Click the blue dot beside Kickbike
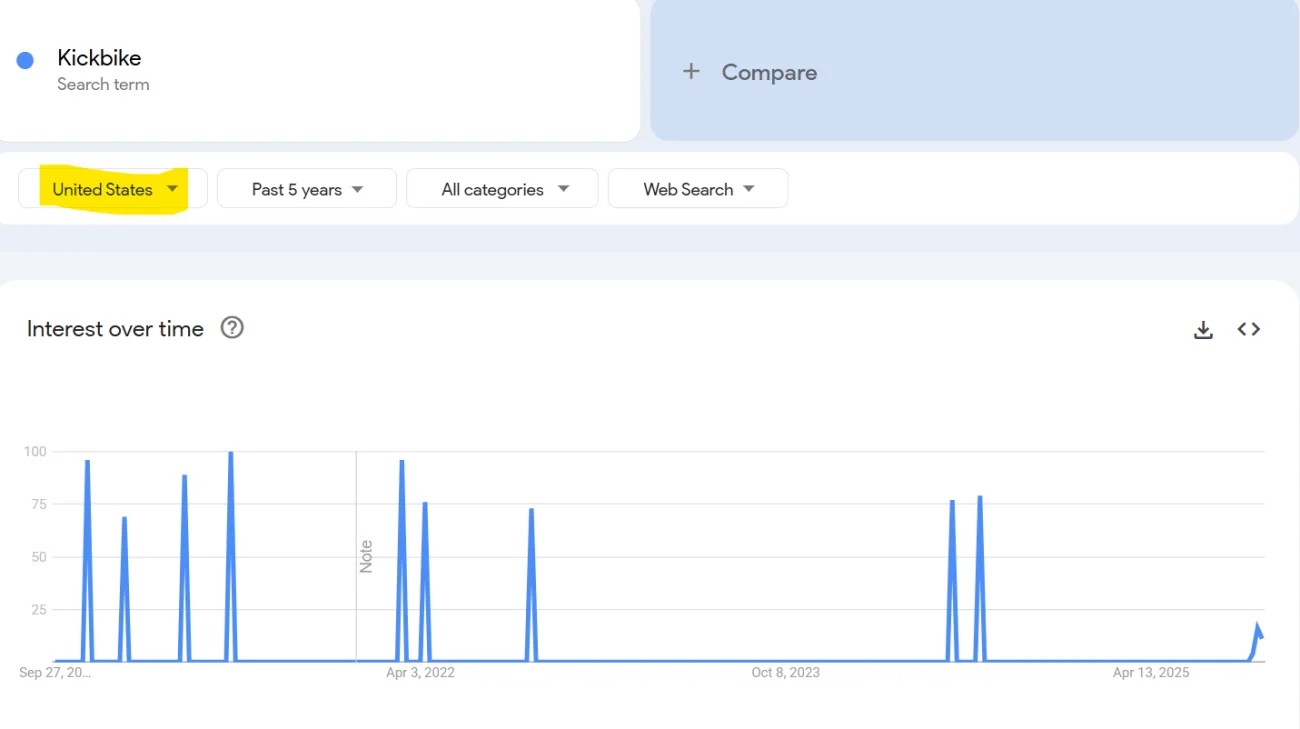1300x729 pixels. tap(26, 60)
